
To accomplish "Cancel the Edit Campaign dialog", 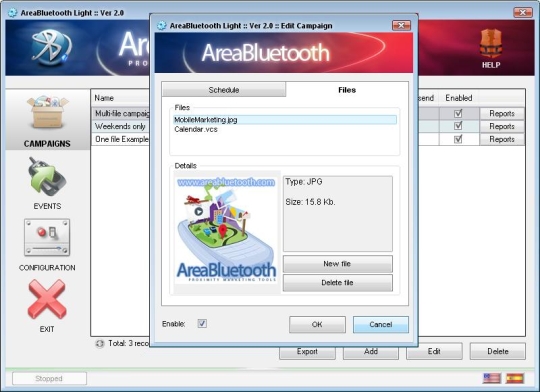I will 381,324.
